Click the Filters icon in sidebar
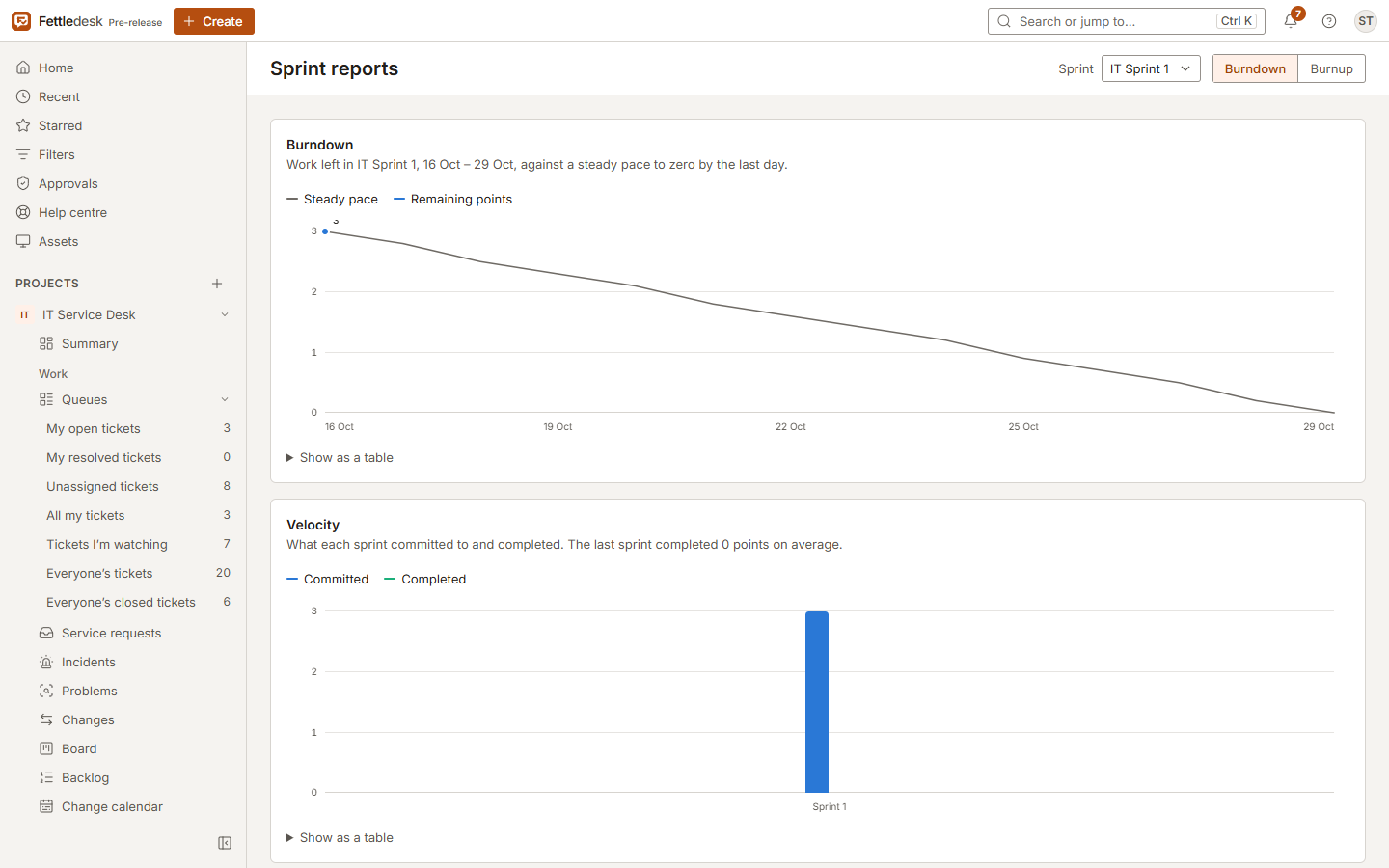 coord(23,154)
